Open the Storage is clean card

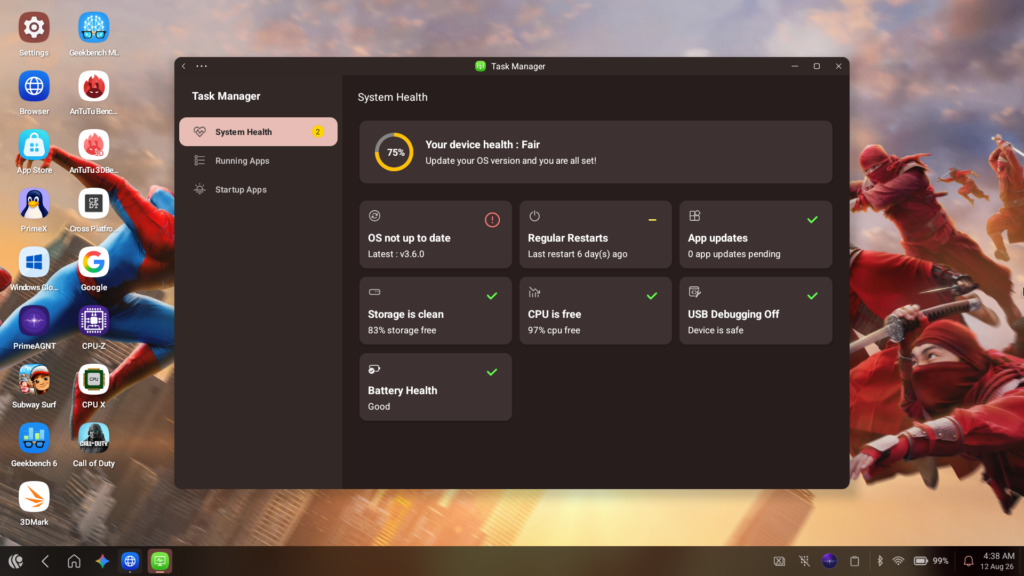point(435,311)
